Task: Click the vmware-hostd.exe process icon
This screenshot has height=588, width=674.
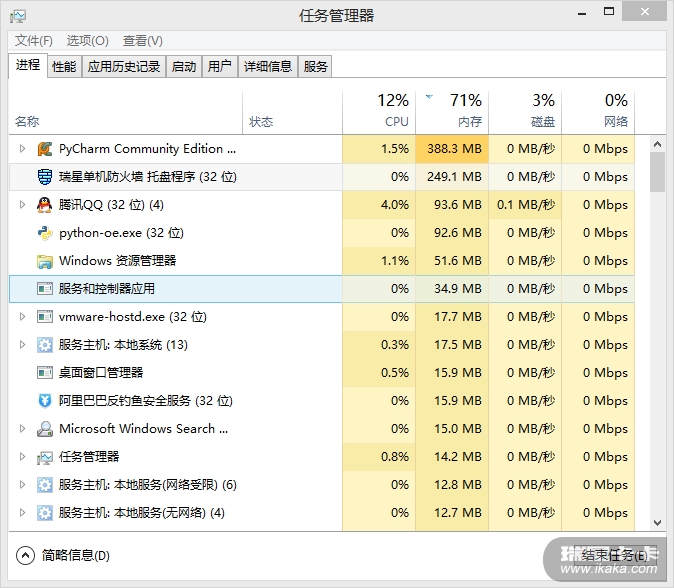Action: [x=45, y=317]
